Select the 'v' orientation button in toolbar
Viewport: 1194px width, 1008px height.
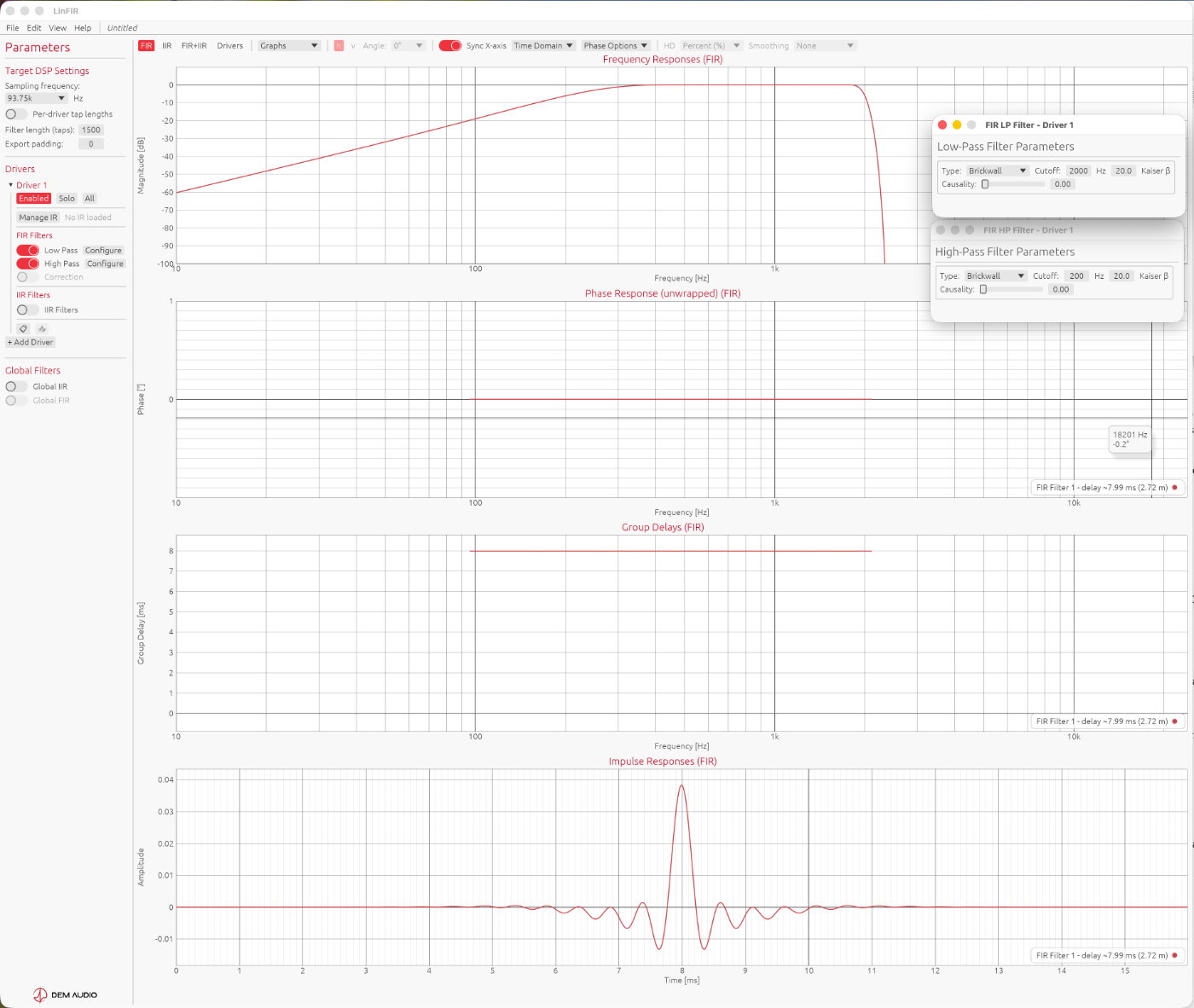pos(353,45)
